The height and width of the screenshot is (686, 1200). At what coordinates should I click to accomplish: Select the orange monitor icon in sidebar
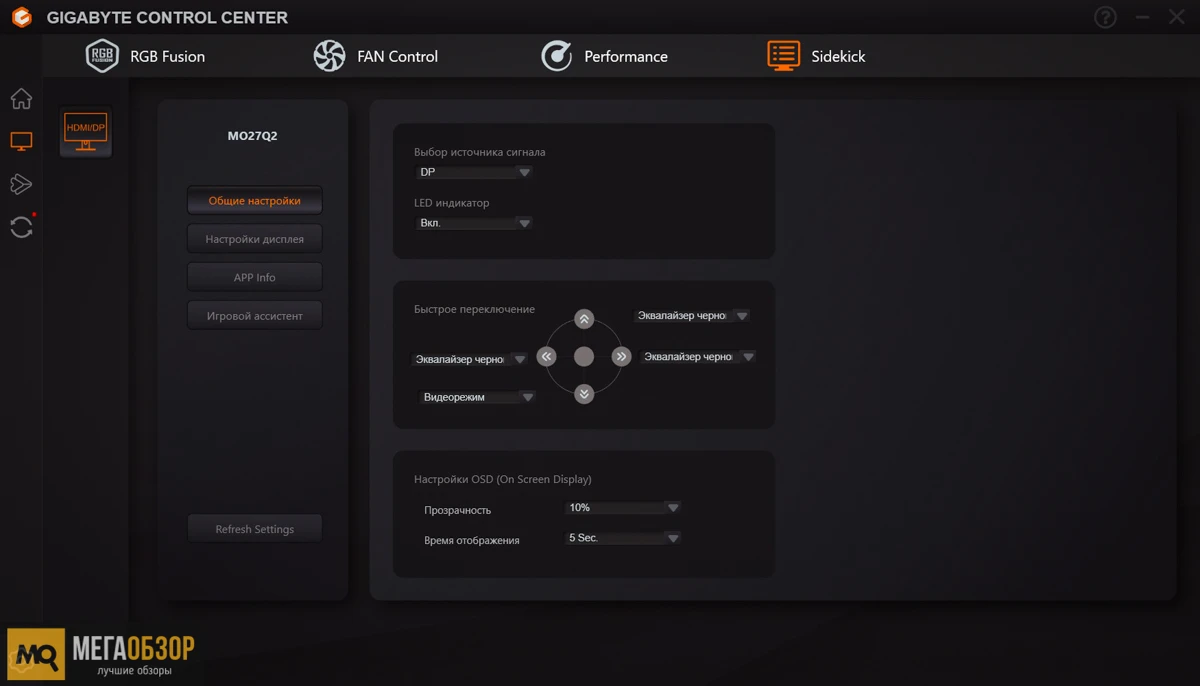pos(21,142)
